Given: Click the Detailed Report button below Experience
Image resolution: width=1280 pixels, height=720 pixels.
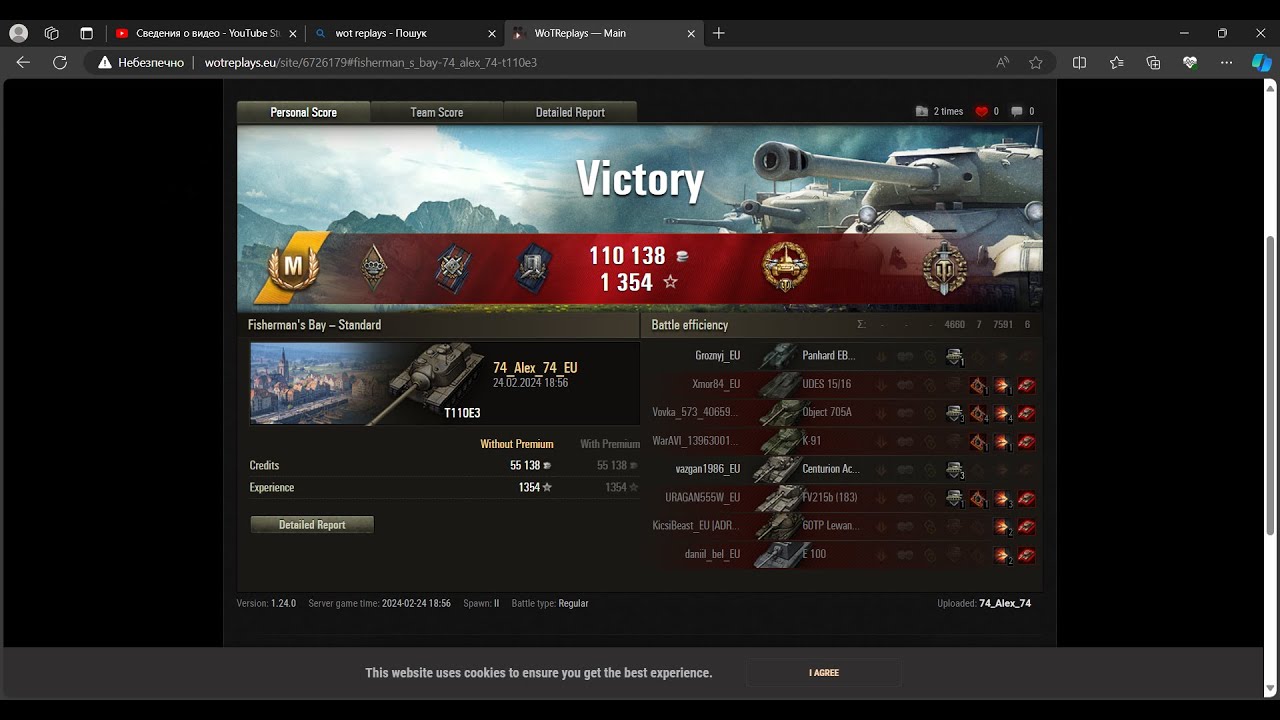Looking at the screenshot, I should tap(312, 525).
